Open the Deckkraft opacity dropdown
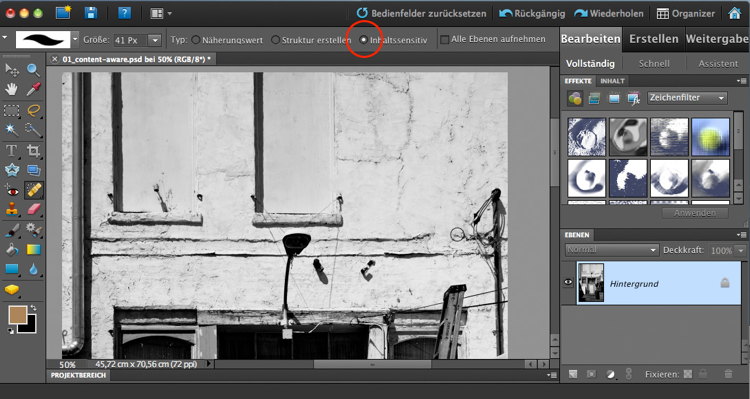750x399 pixels. pyautogui.click(x=741, y=250)
